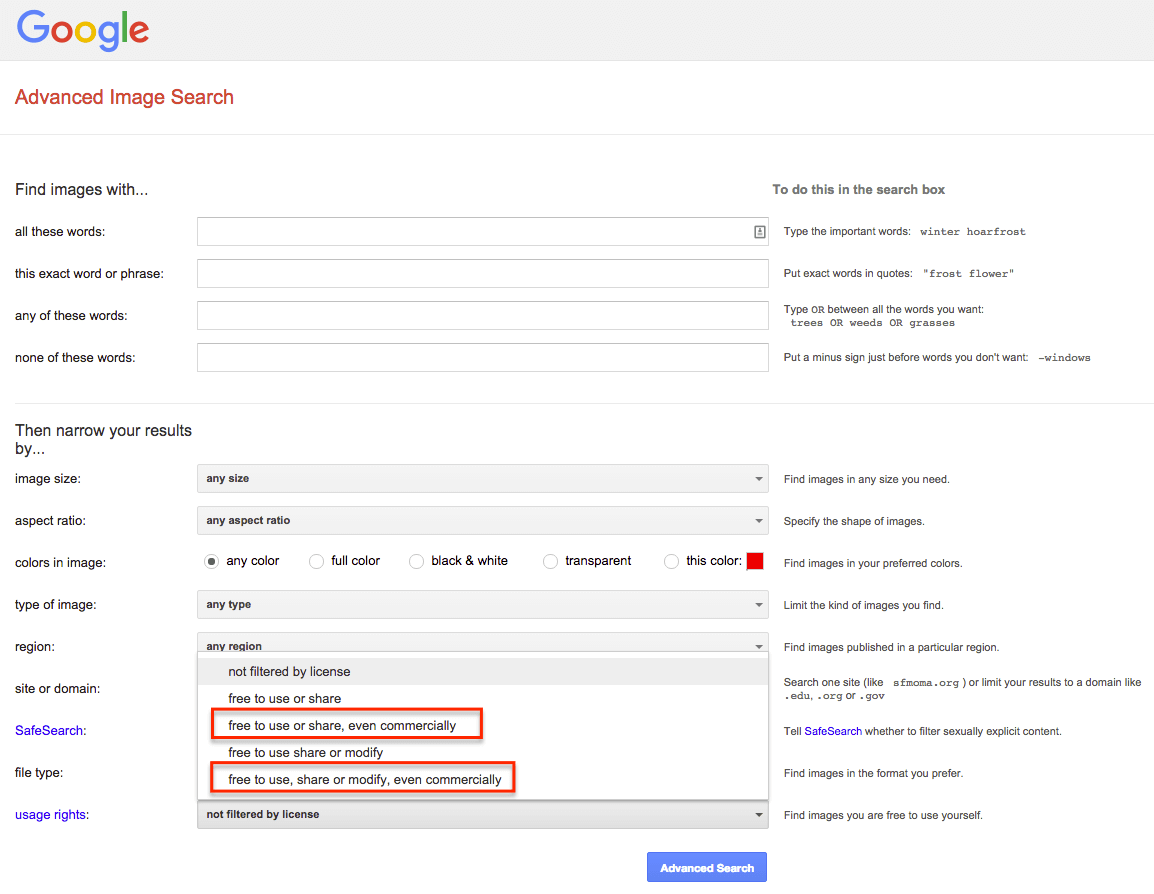Select free to use share or modify option
The width and height of the screenshot is (1154, 894).
(x=483, y=753)
